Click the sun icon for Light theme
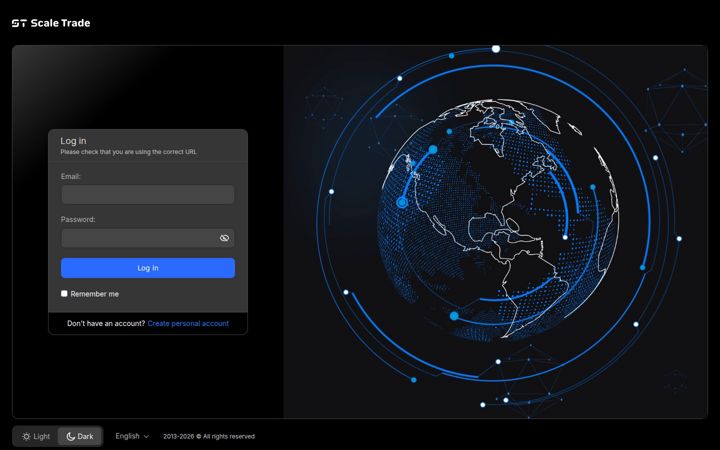The width and height of the screenshot is (720, 450). 26,436
